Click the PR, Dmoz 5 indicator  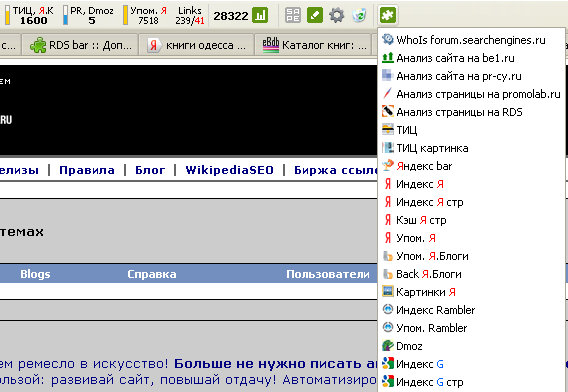88,15
